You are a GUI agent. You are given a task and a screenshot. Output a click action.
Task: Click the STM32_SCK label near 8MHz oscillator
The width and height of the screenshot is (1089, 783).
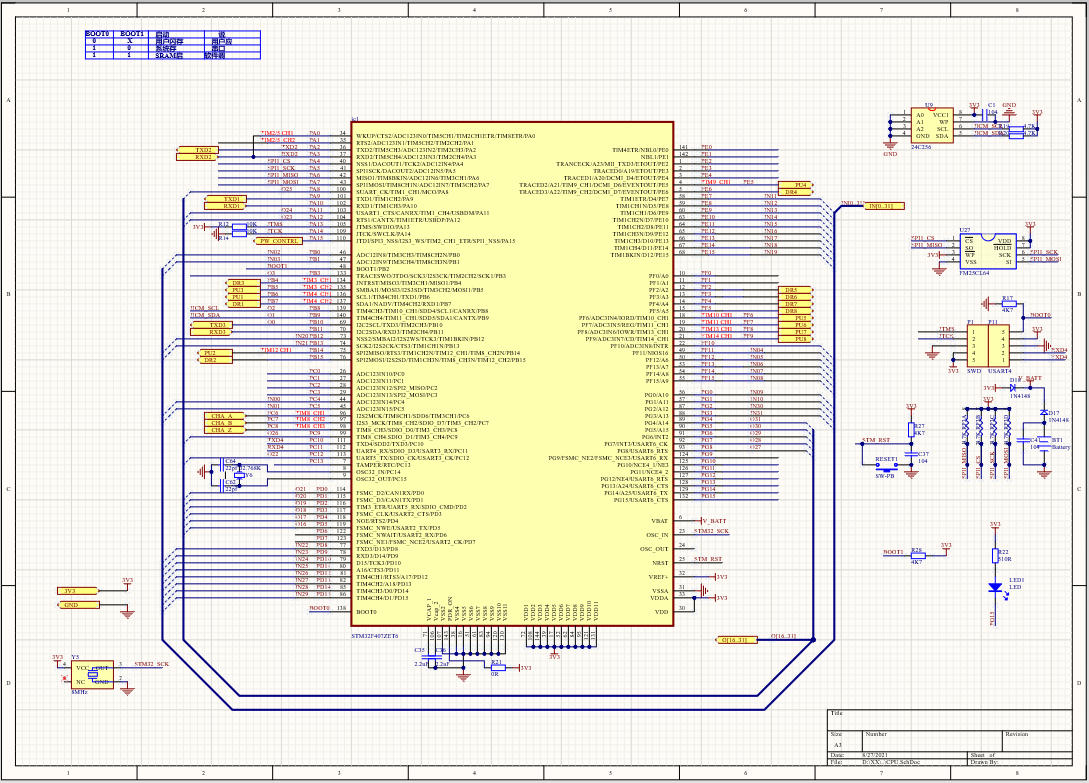coord(152,664)
